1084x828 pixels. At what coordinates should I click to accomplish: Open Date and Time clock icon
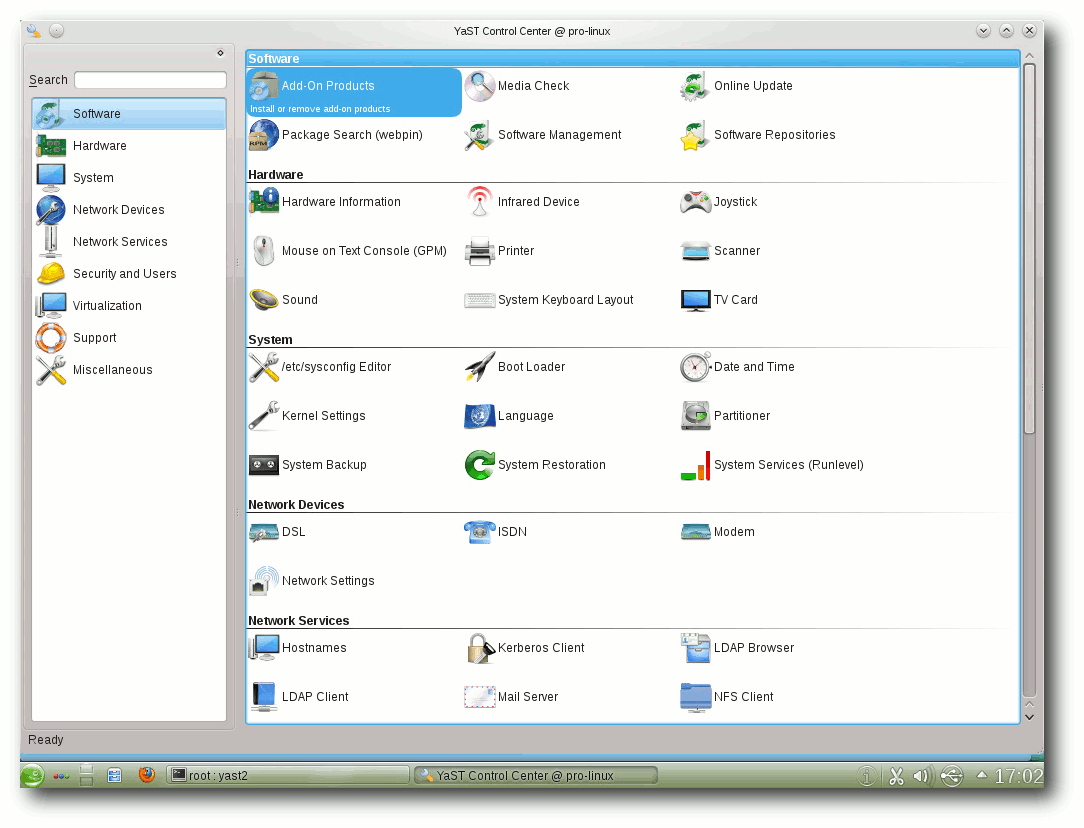pyautogui.click(x=695, y=367)
